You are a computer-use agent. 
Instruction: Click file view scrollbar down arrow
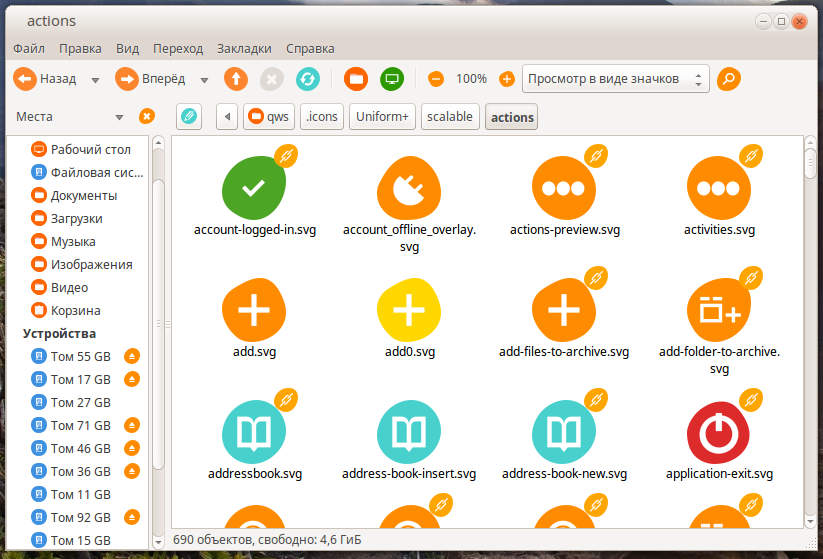(810, 522)
